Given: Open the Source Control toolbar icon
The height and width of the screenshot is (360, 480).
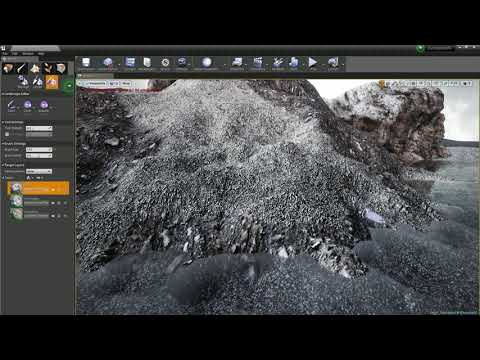Looking at the screenshot, I should 108,63.
